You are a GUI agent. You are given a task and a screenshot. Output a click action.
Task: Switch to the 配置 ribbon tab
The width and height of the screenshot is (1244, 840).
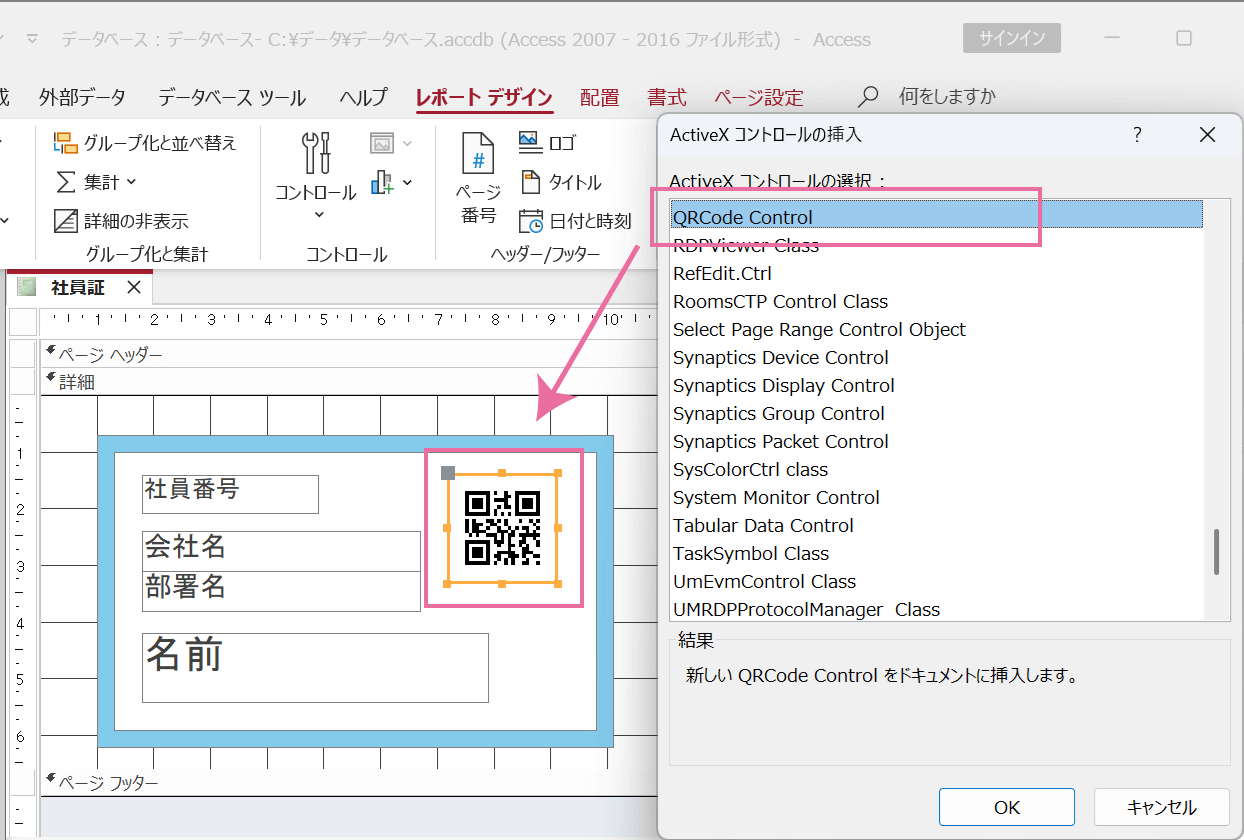point(598,97)
